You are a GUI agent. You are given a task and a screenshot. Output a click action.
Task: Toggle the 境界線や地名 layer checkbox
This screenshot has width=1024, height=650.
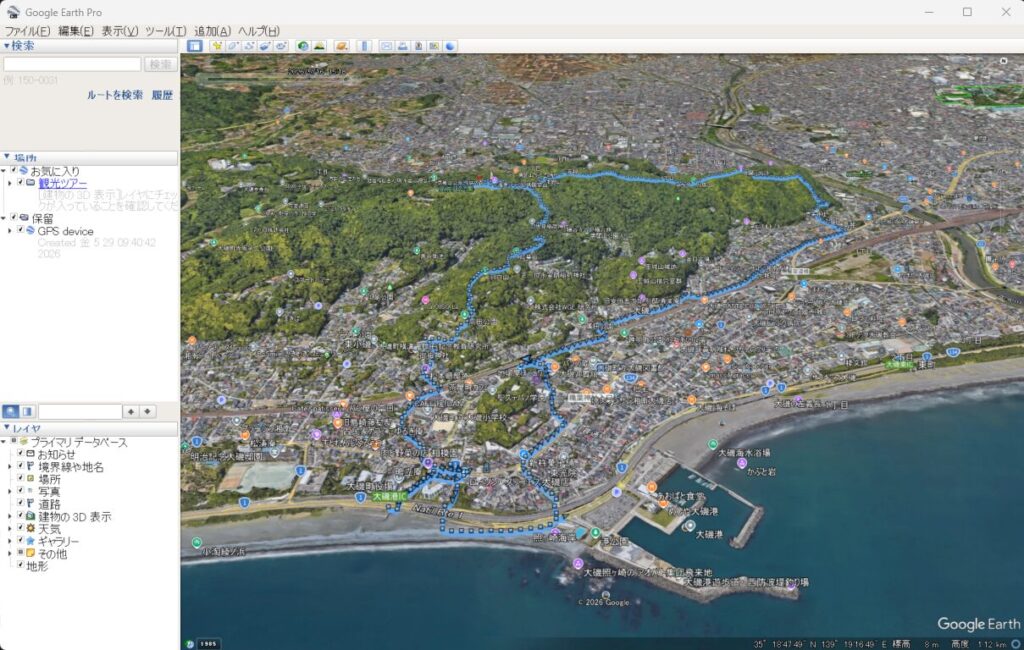(21, 466)
